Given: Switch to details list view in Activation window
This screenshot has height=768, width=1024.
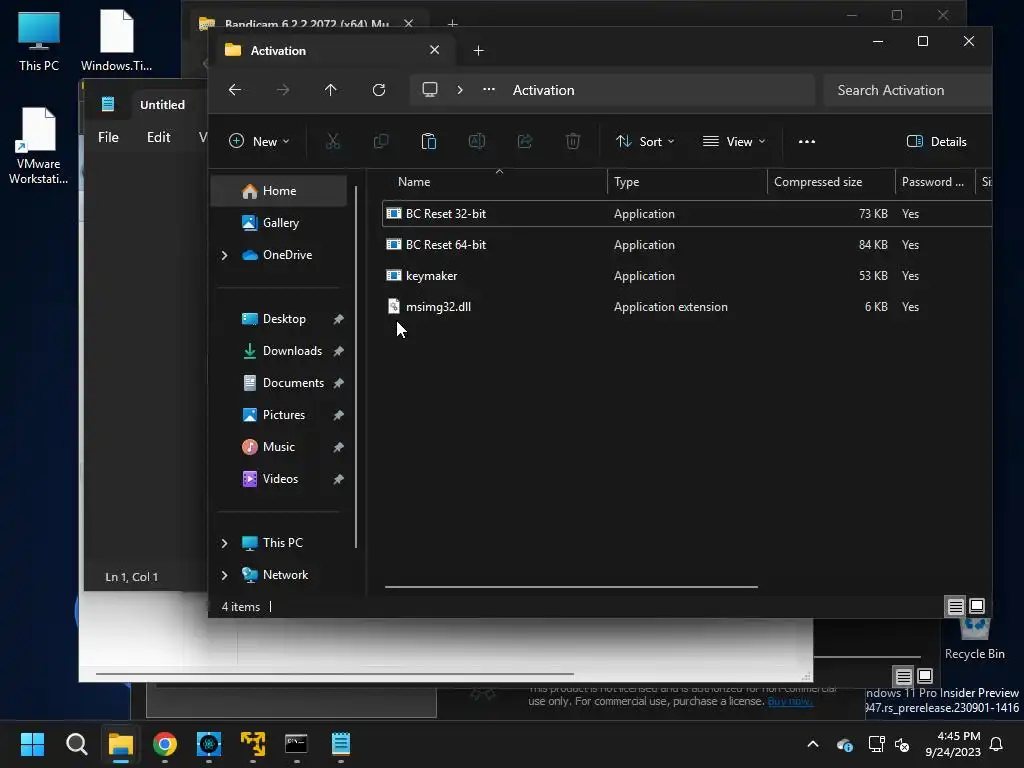Looking at the screenshot, I should [x=955, y=607].
